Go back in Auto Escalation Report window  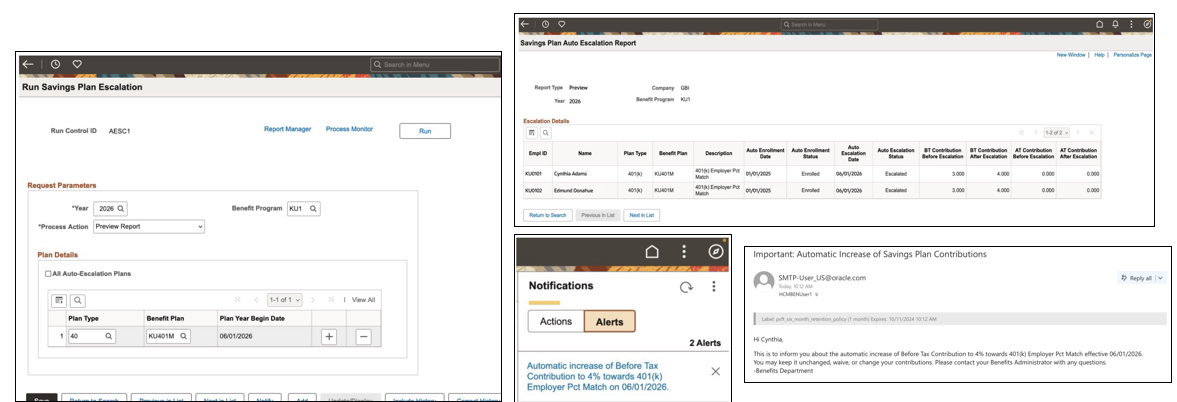[525, 24]
